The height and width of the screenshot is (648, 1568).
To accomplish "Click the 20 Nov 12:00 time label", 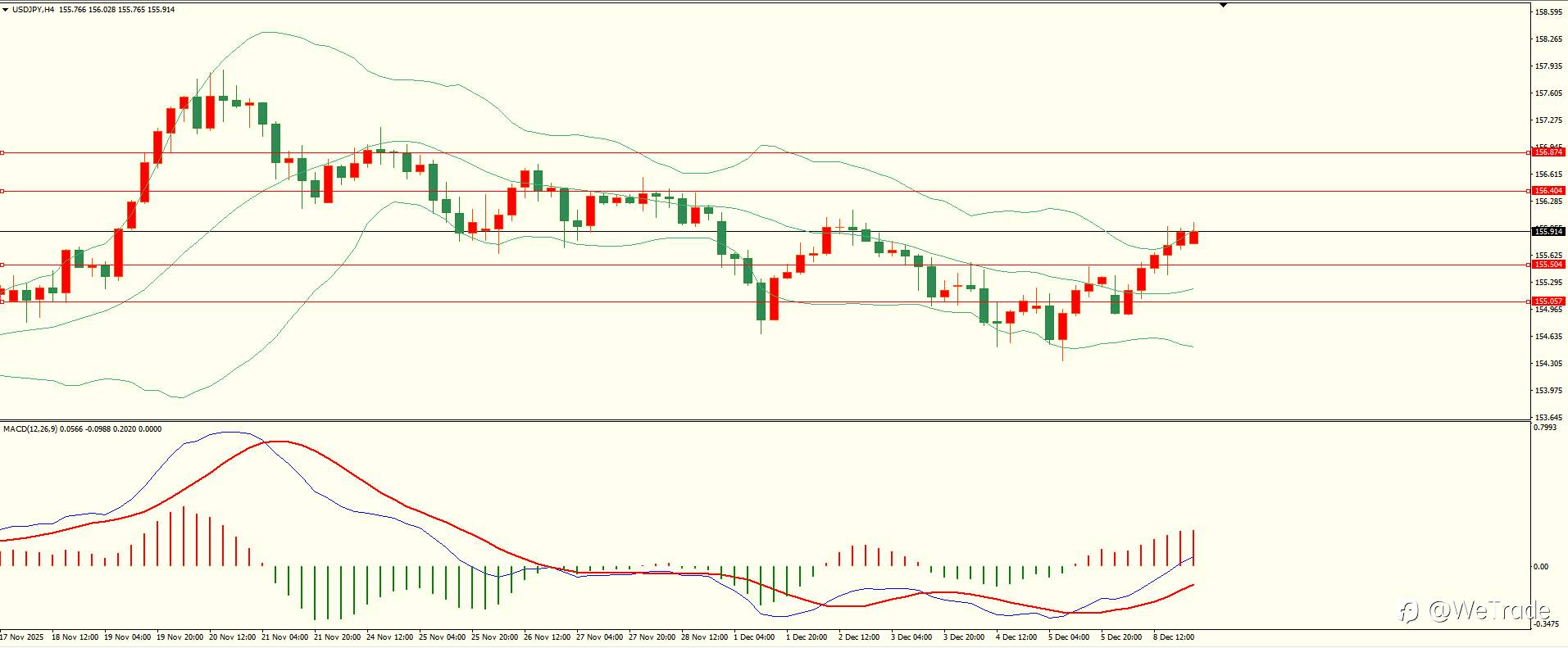I will 233,637.
